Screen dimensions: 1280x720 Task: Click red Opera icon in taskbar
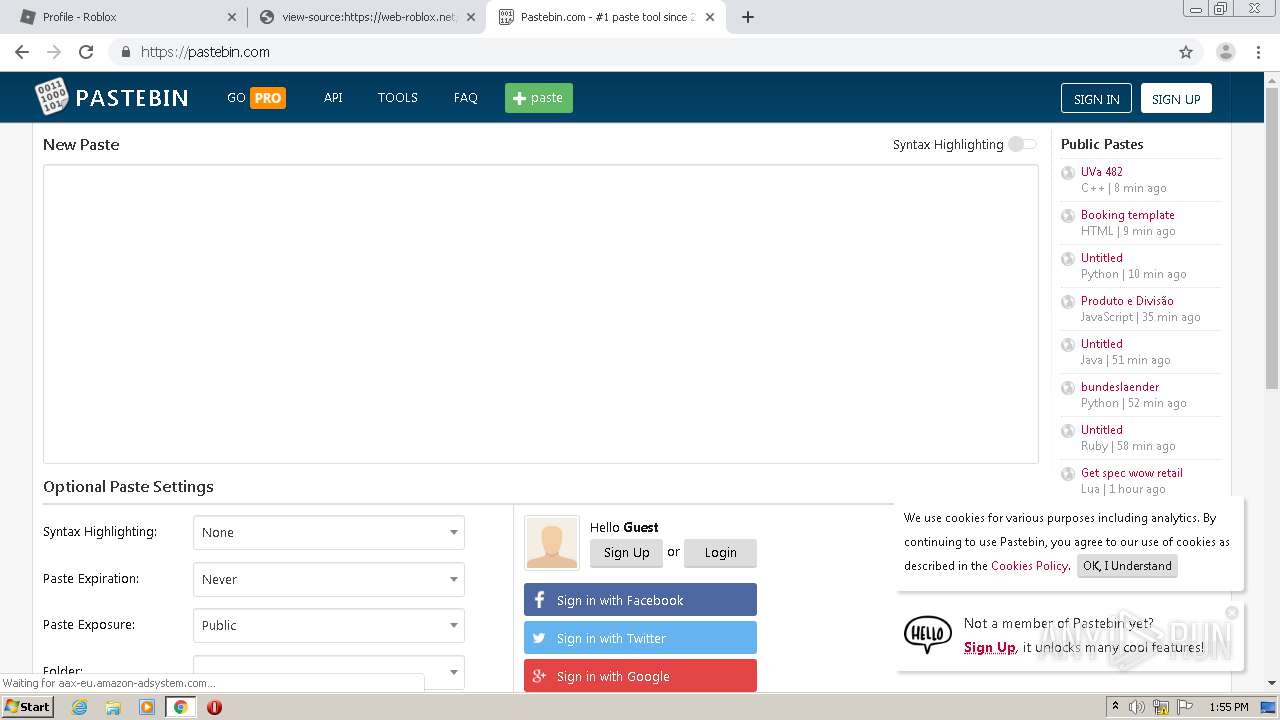(x=214, y=707)
